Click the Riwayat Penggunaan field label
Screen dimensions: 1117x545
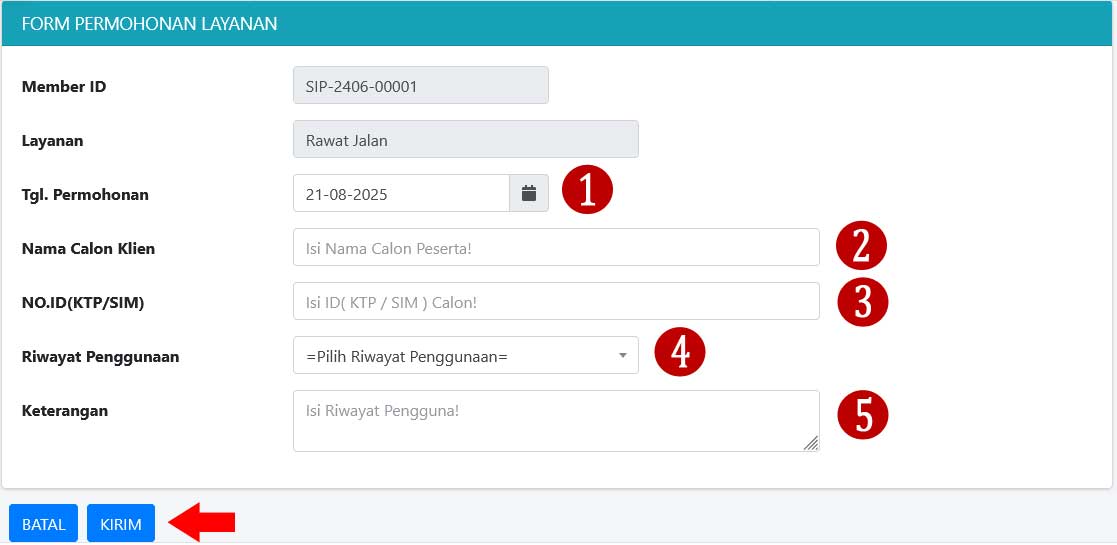click(x=100, y=356)
